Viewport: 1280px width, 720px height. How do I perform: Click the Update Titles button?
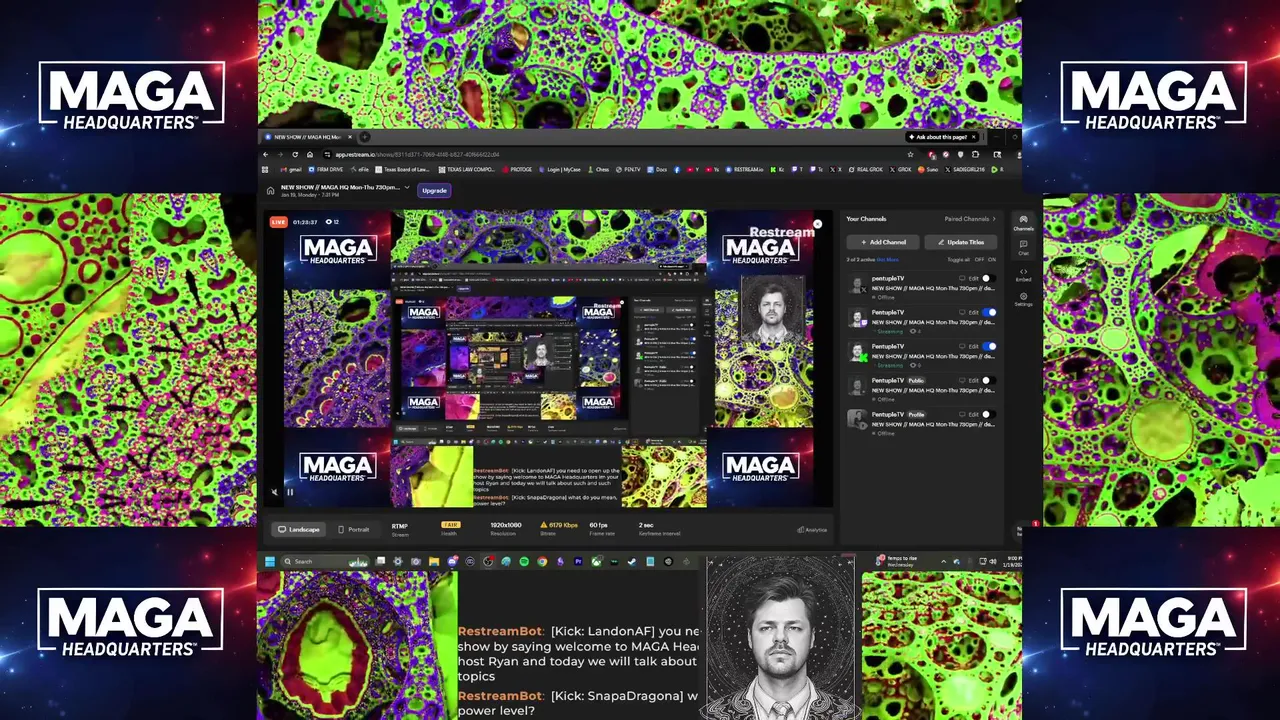tap(961, 242)
